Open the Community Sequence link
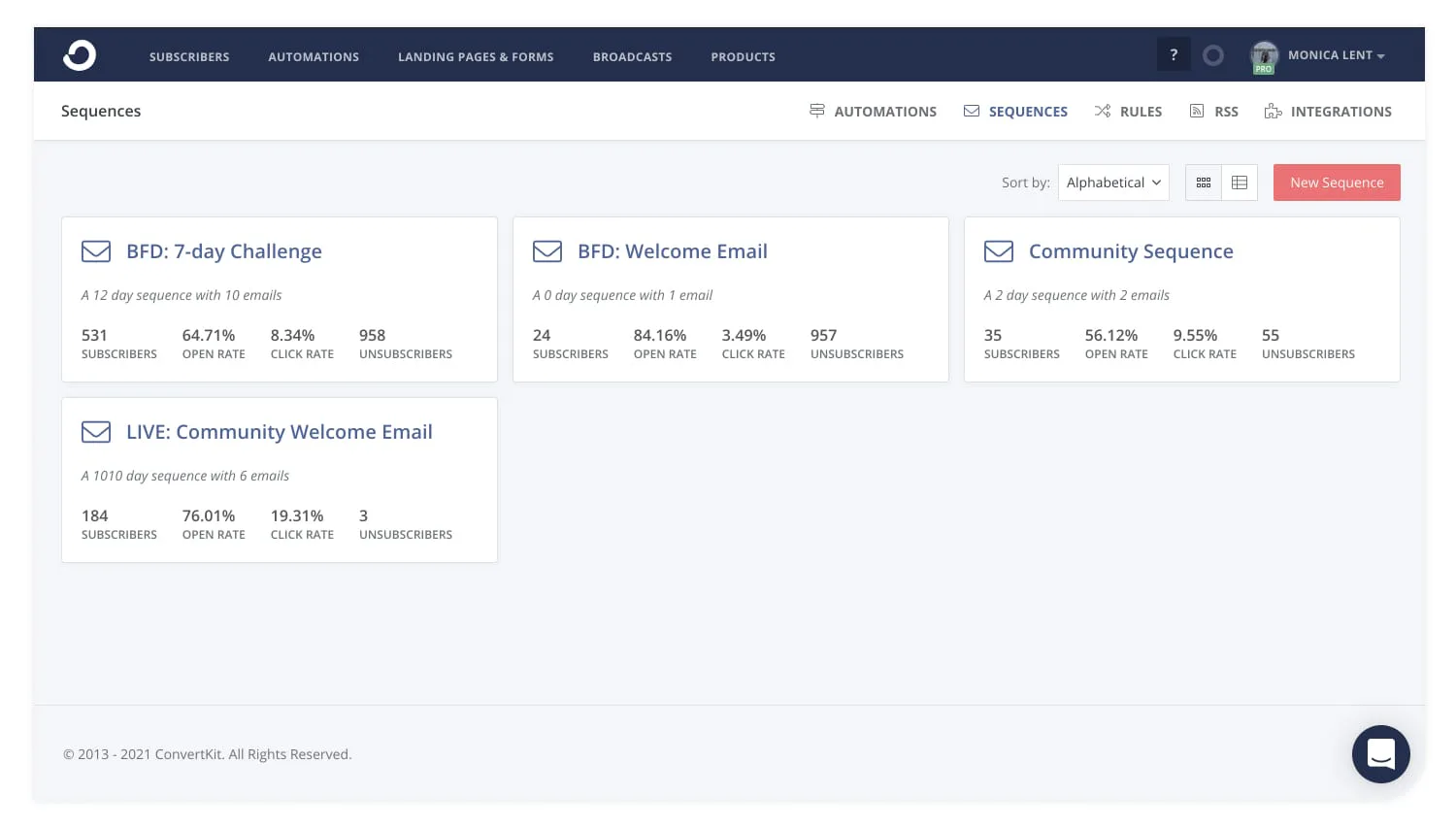1456x829 pixels. [x=1131, y=250]
